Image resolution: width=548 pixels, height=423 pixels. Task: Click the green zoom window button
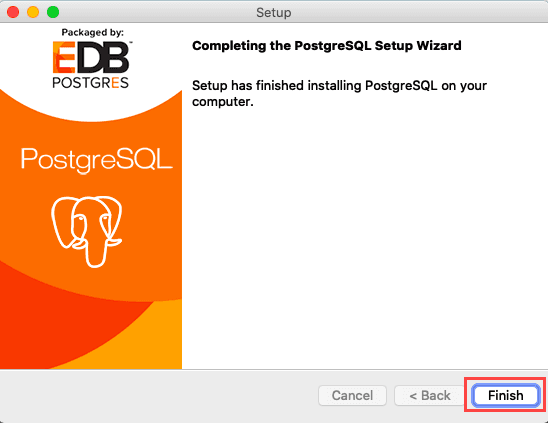pos(53,12)
